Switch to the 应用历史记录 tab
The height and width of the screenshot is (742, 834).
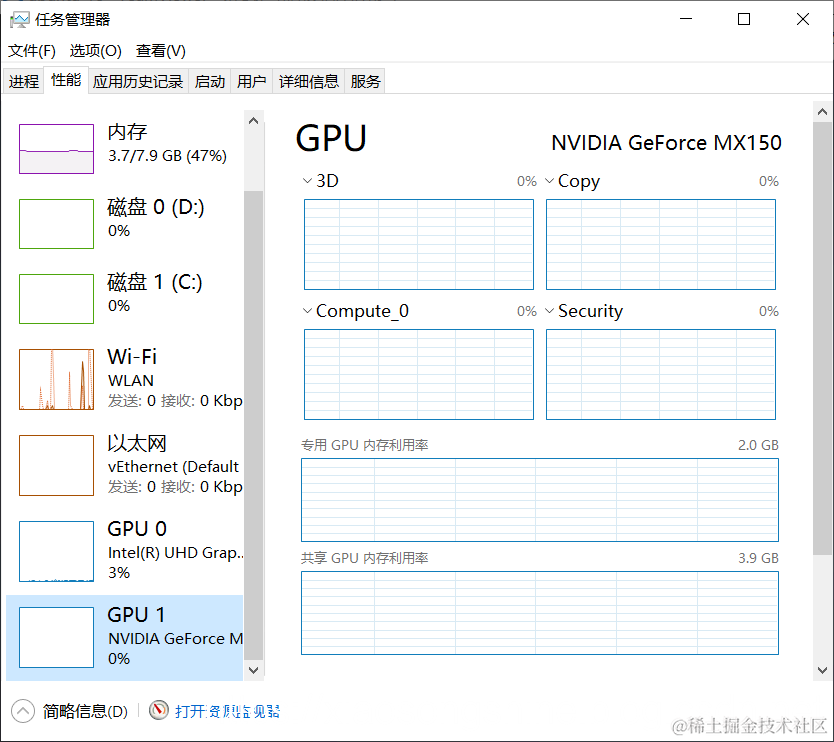tap(138, 81)
